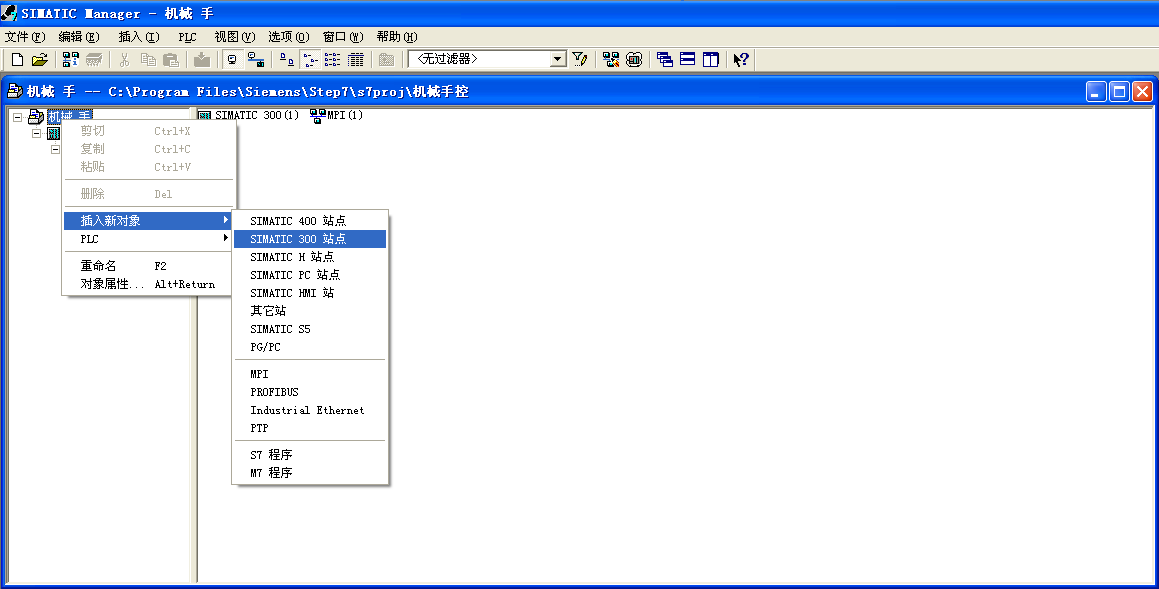Click the context Help arrow icon
The width and height of the screenshot is (1159, 589).
(741, 60)
